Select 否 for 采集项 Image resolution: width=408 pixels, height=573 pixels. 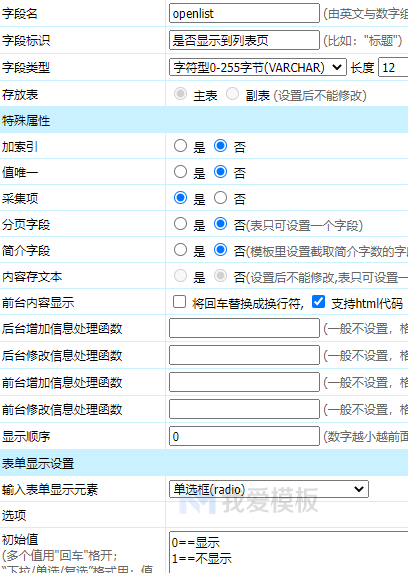220,198
